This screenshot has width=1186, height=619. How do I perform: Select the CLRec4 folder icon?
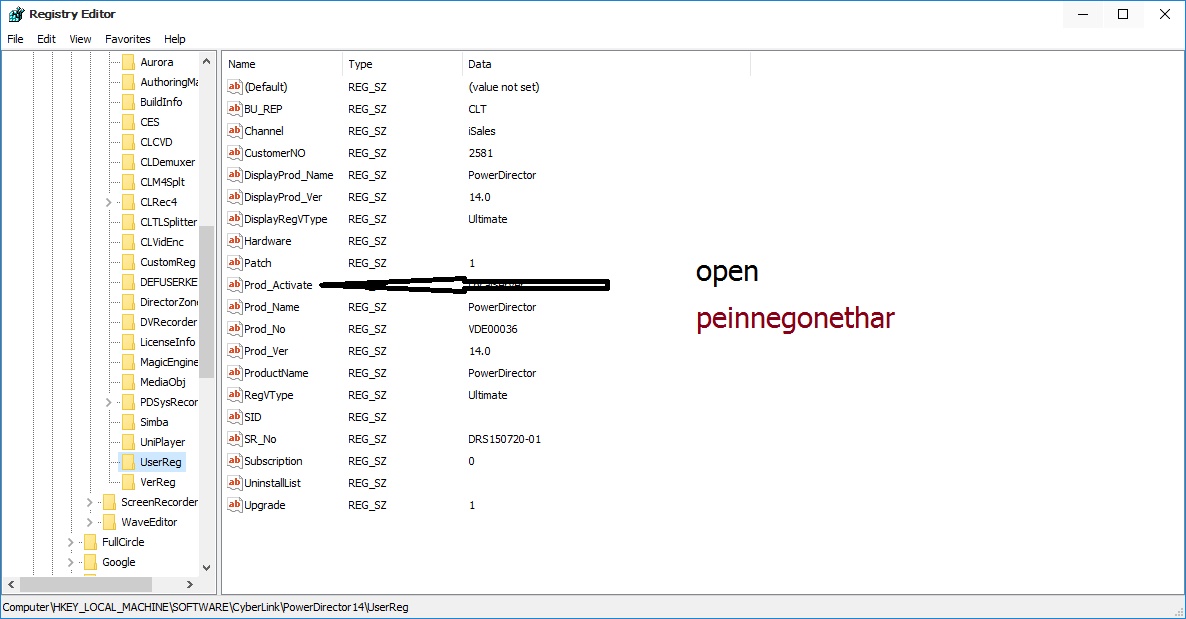[129, 202]
